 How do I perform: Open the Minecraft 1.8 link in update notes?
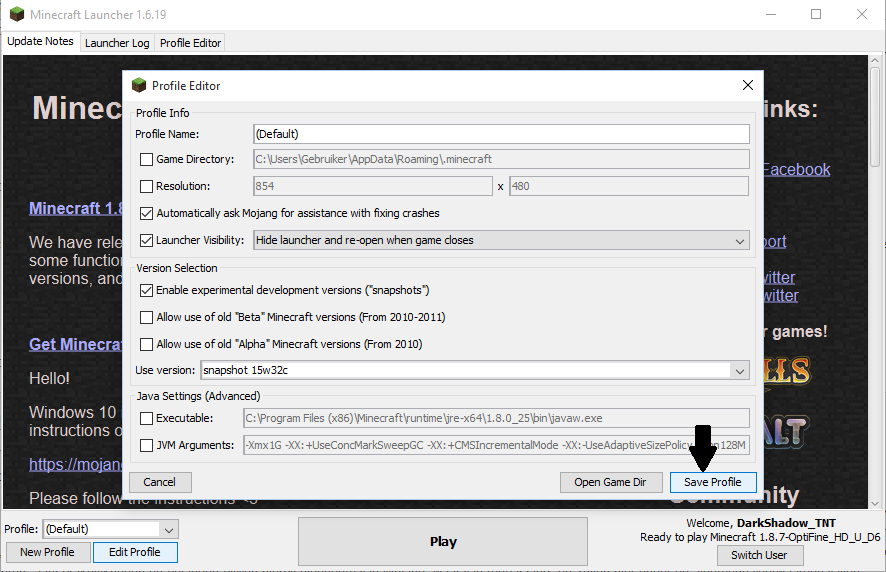pyautogui.click(x=76, y=208)
